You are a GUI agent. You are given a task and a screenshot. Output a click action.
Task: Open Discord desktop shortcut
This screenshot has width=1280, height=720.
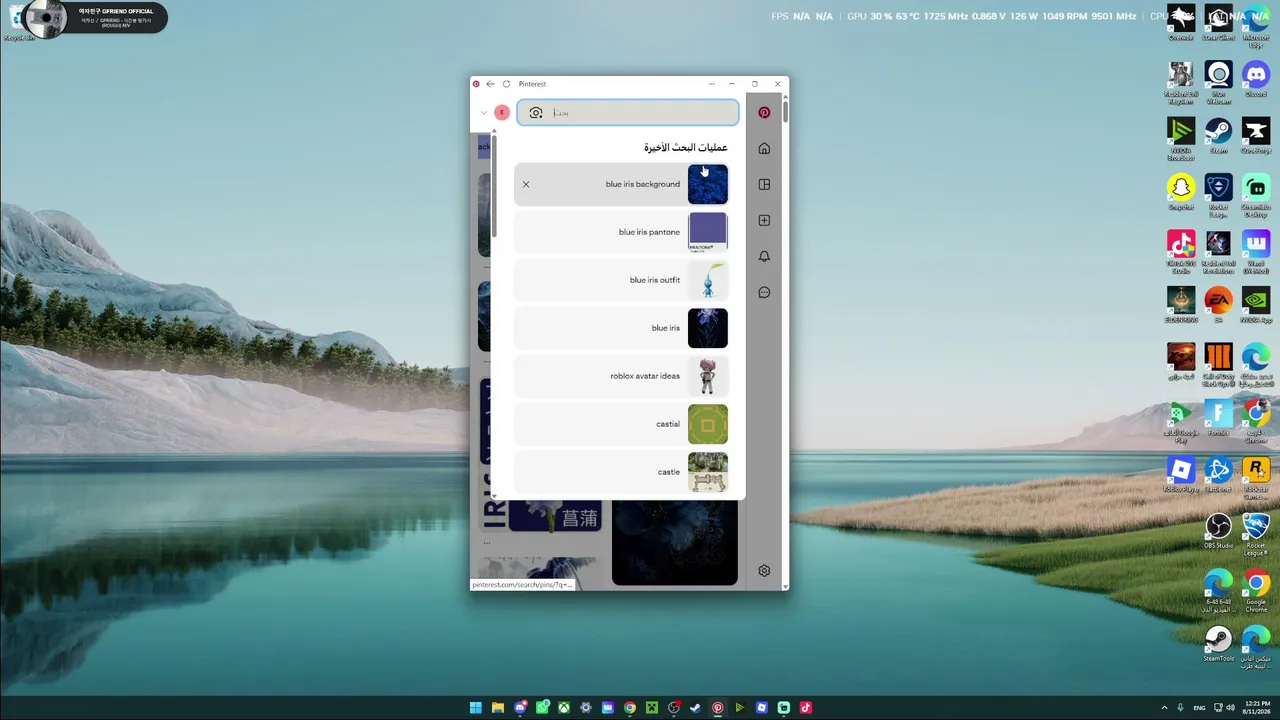click(x=1256, y=78)
